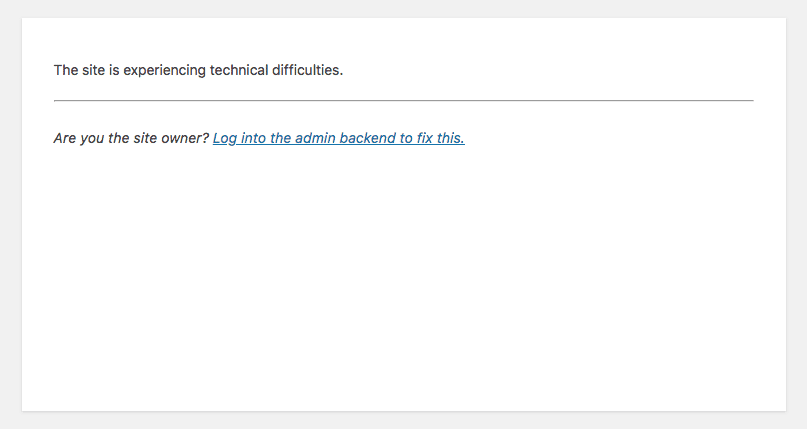This screenshot has width=807, height=429.
Task: Click the empty white area below the link
Action: [x=403, y=280]
